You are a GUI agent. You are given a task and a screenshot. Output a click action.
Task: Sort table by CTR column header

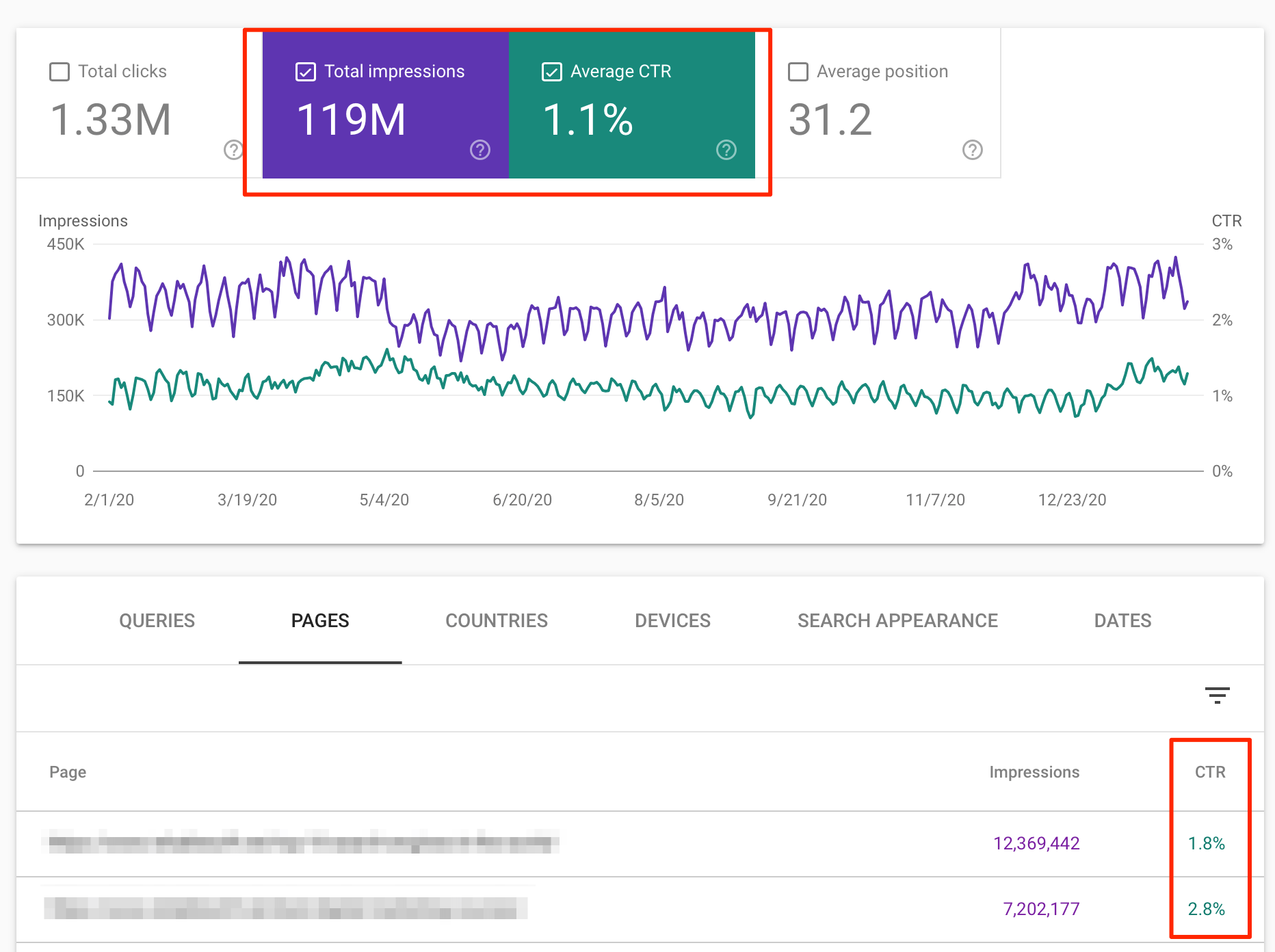click(x=1210, y=772)
